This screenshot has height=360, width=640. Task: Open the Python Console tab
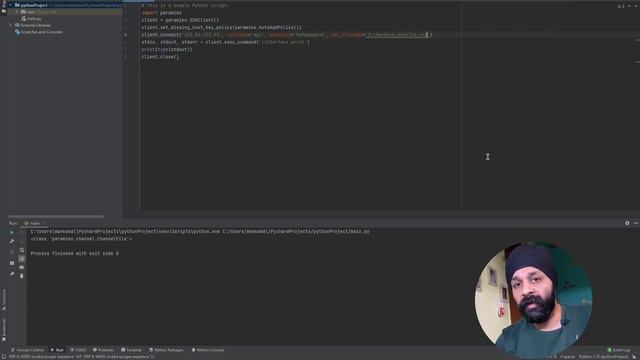[x=208, y=350]
